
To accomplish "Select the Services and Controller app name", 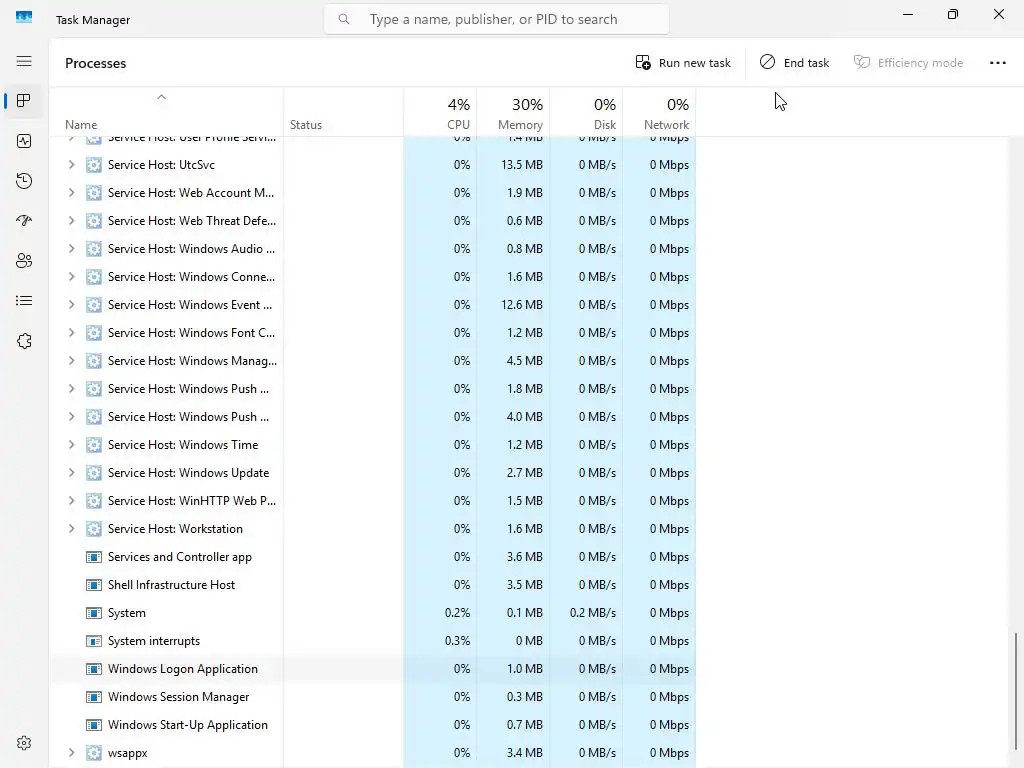I will (180, 557).
